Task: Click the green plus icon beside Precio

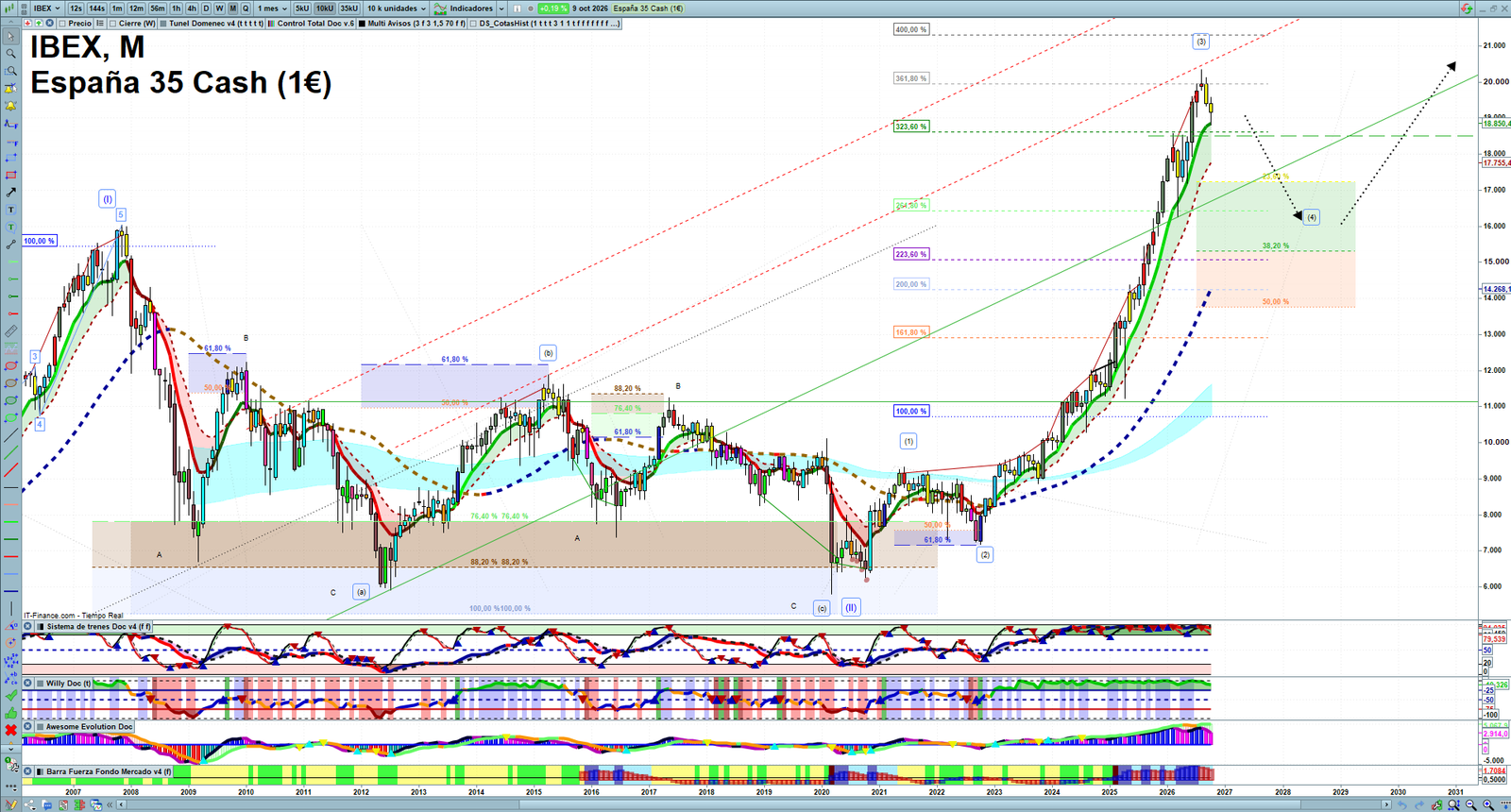Action: (x=39, y=24)
